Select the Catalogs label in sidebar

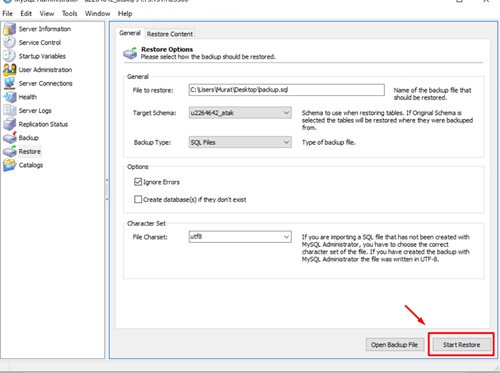tap(31, 165)
